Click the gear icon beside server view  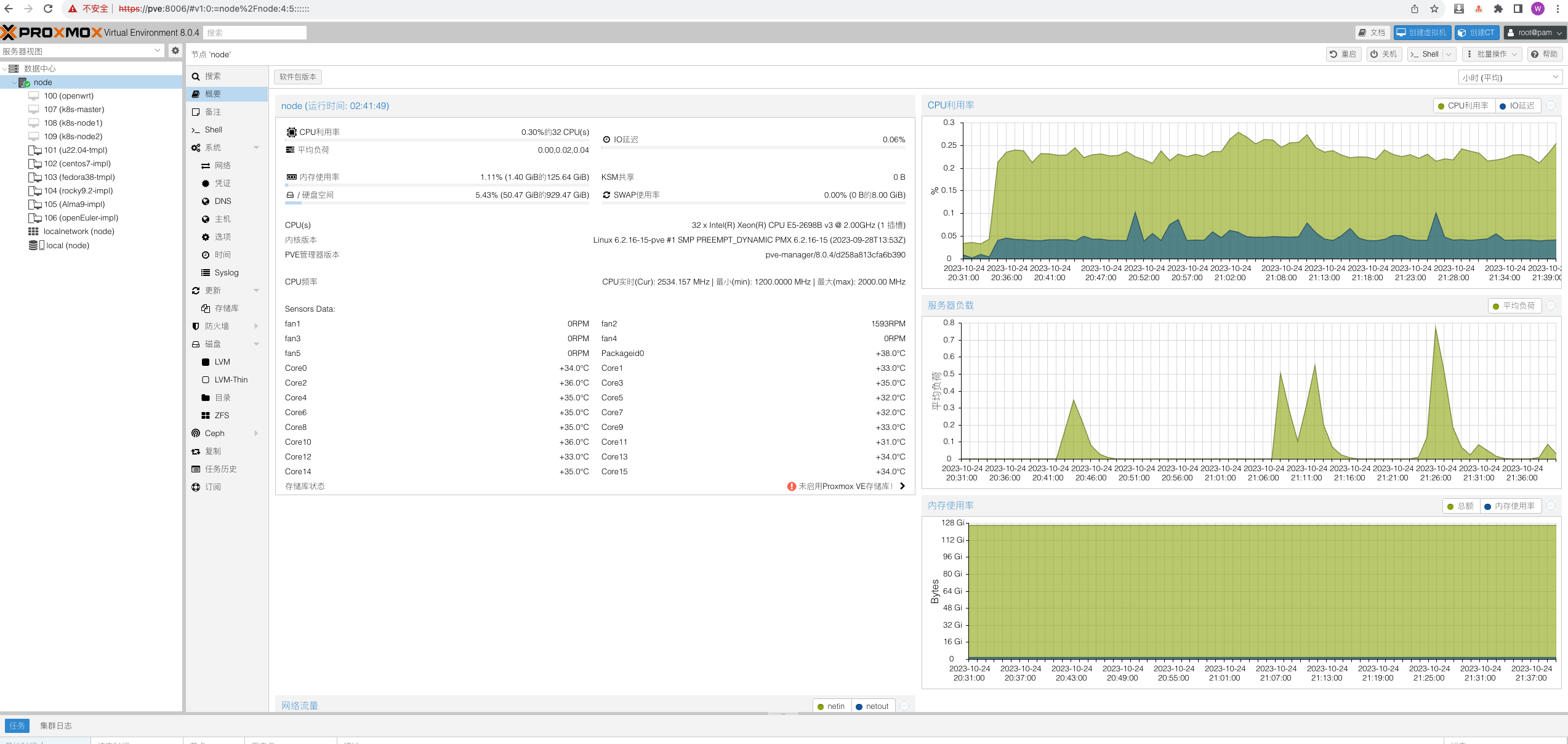[x=175, y=51]
